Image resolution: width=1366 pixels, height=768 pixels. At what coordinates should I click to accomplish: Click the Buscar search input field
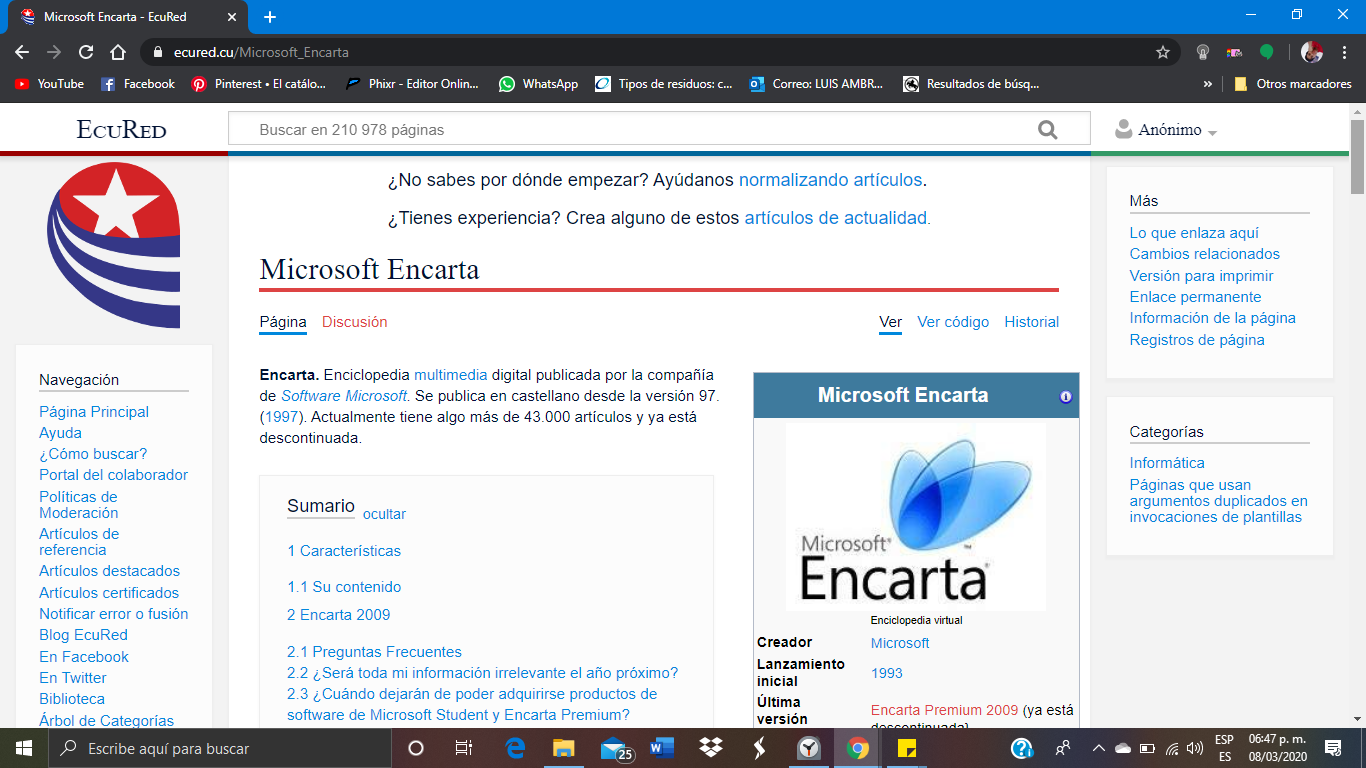(600, 128)
